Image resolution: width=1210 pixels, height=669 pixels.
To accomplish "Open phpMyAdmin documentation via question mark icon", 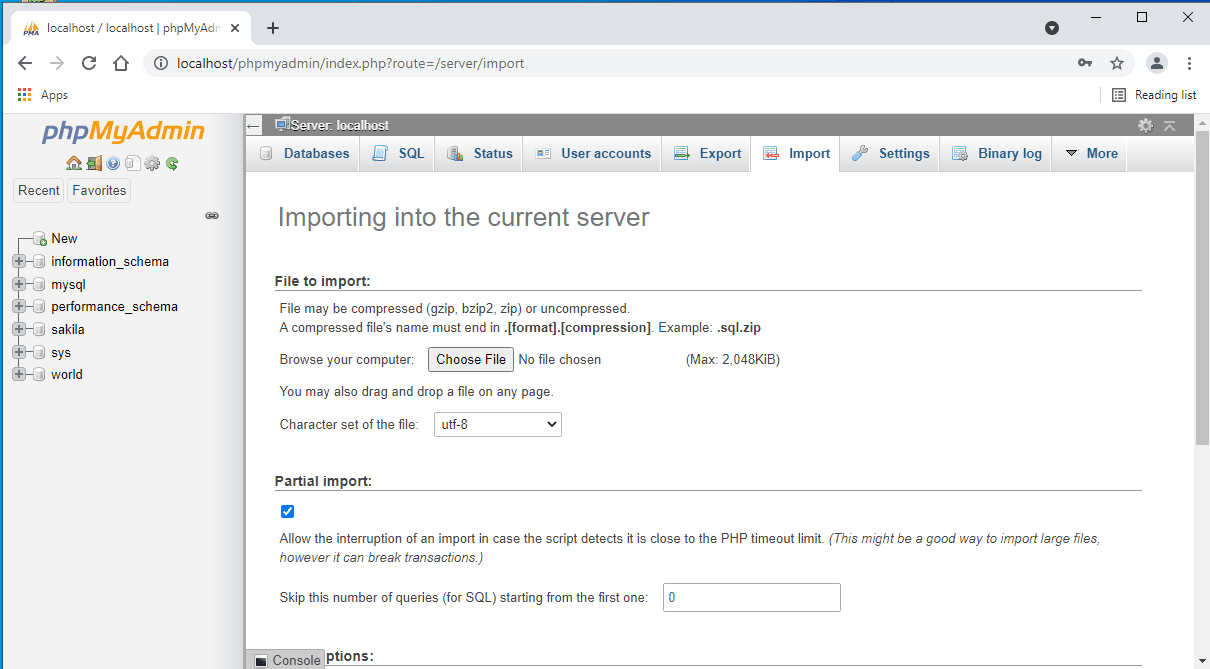I will coord(113,163).
